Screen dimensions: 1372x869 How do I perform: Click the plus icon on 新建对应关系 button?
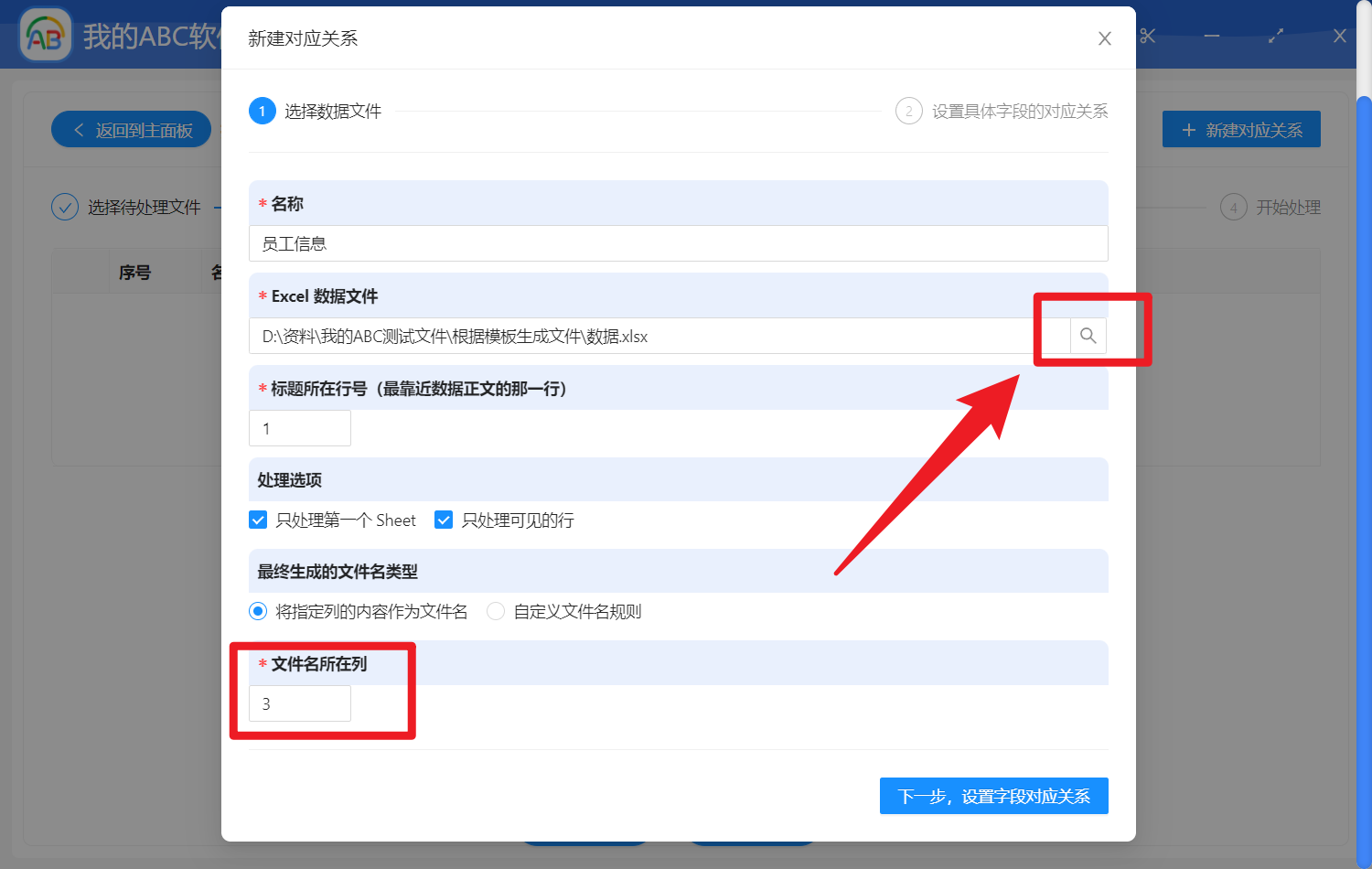1188,129
